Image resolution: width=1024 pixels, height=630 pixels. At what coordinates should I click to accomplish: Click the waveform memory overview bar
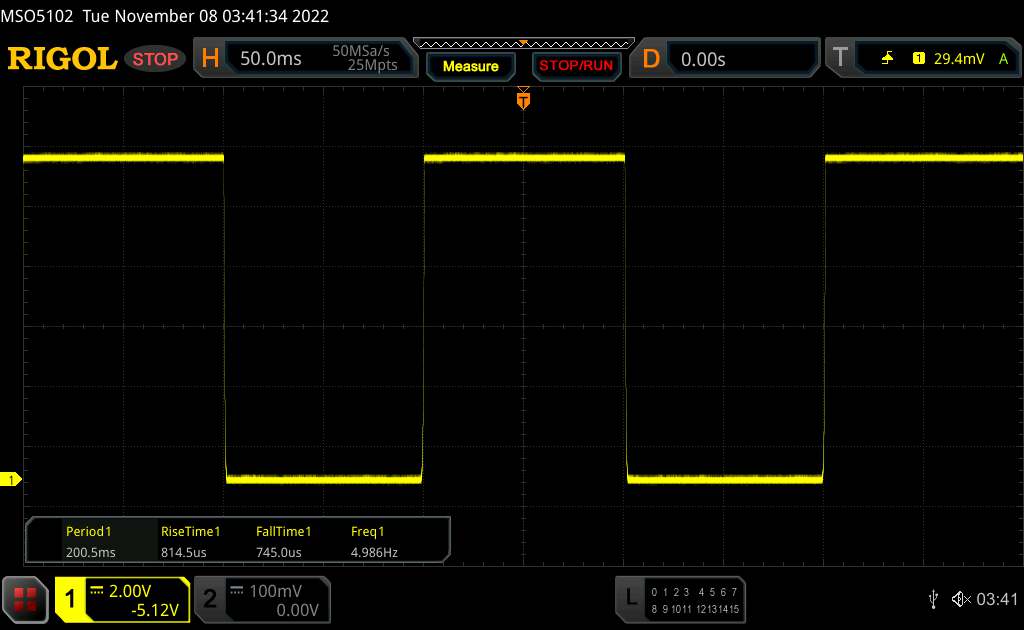[524, 44]
